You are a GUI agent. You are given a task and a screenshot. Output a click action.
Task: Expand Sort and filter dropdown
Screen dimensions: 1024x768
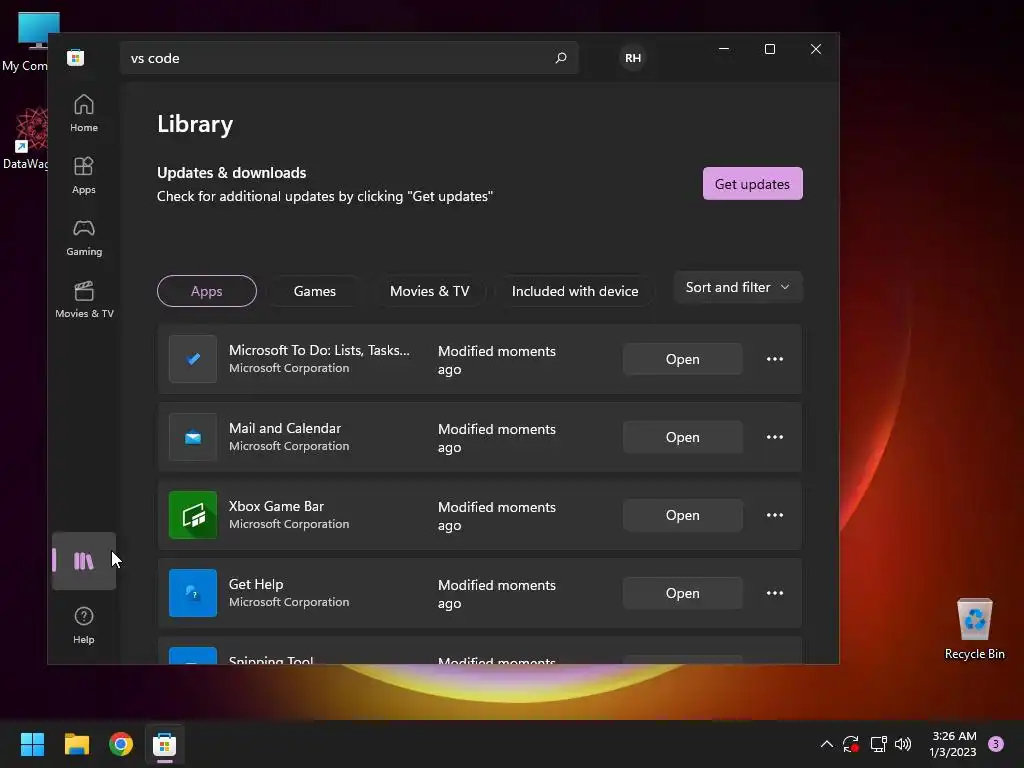tap(738, 287)
